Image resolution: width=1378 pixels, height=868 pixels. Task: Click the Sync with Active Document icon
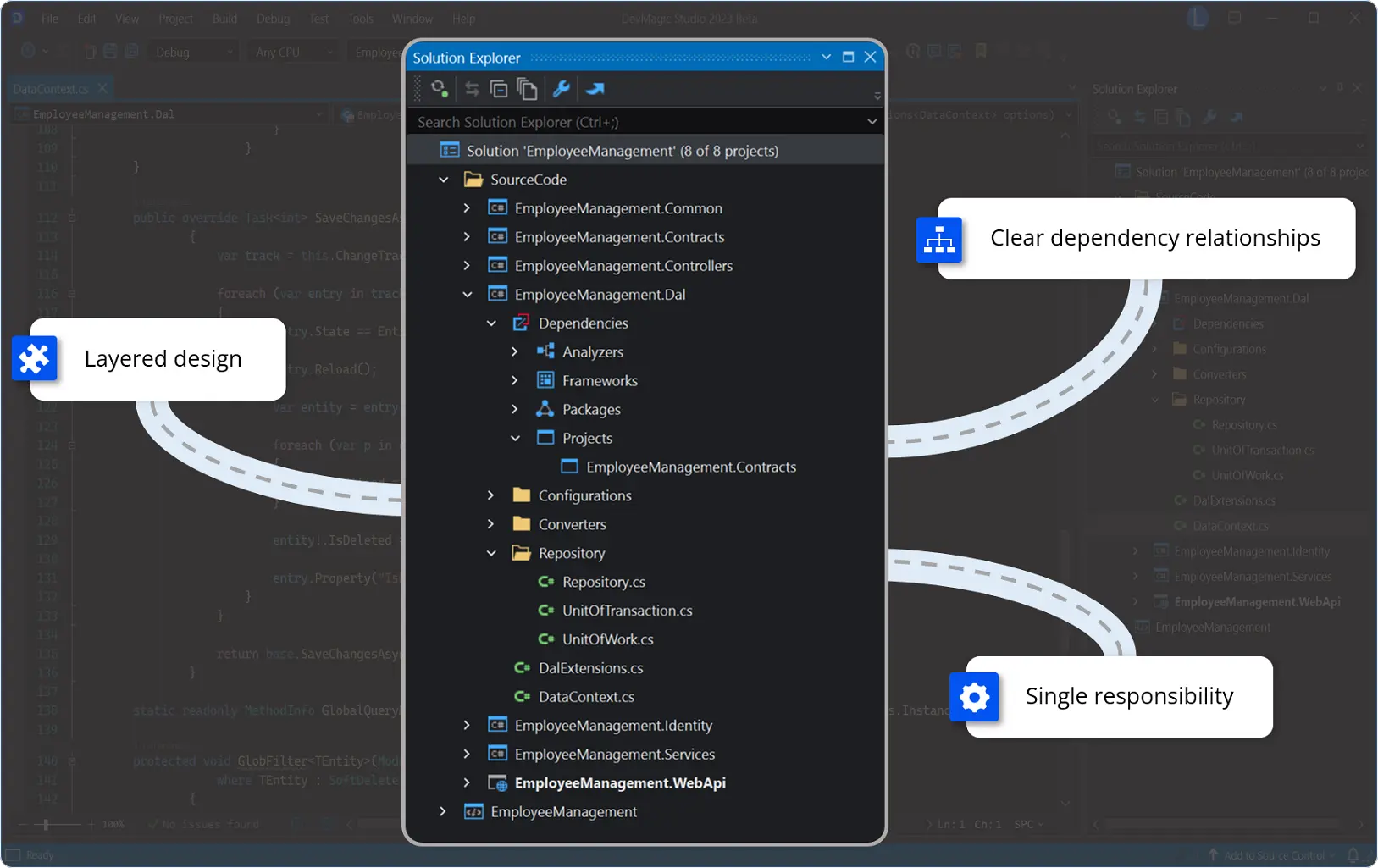472,88
